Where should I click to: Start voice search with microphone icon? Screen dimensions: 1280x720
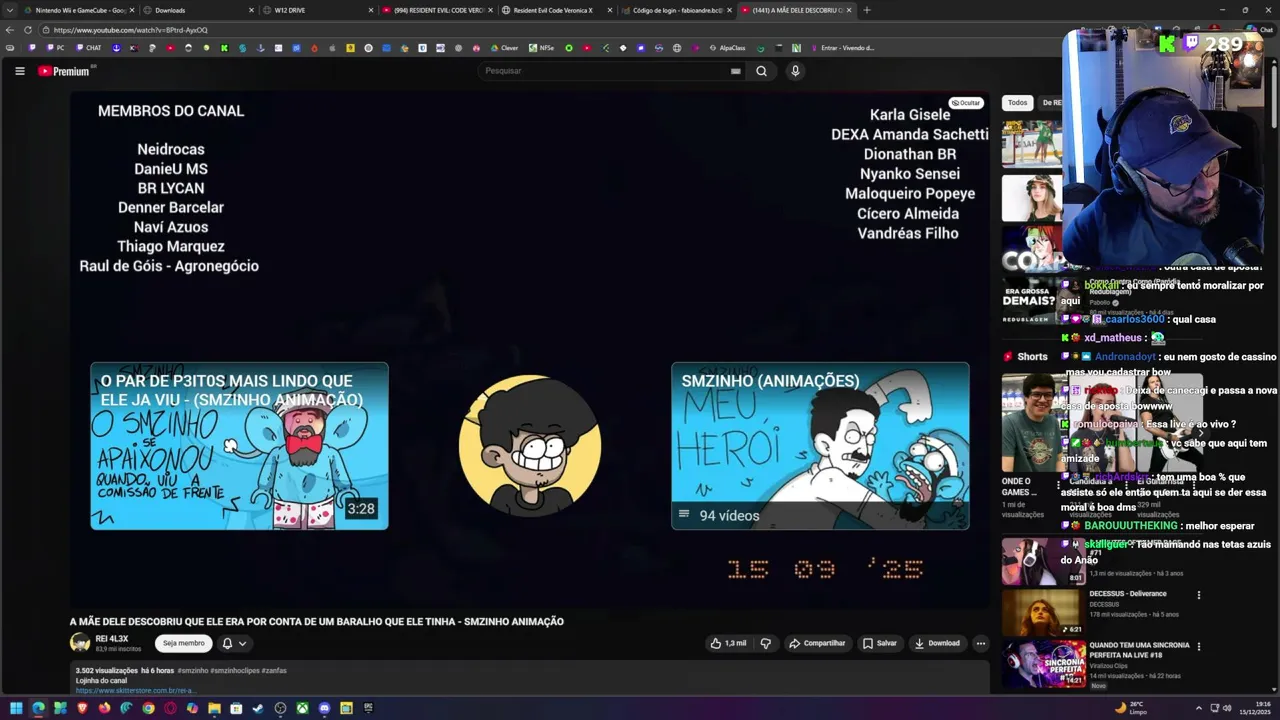coord(795,71)
